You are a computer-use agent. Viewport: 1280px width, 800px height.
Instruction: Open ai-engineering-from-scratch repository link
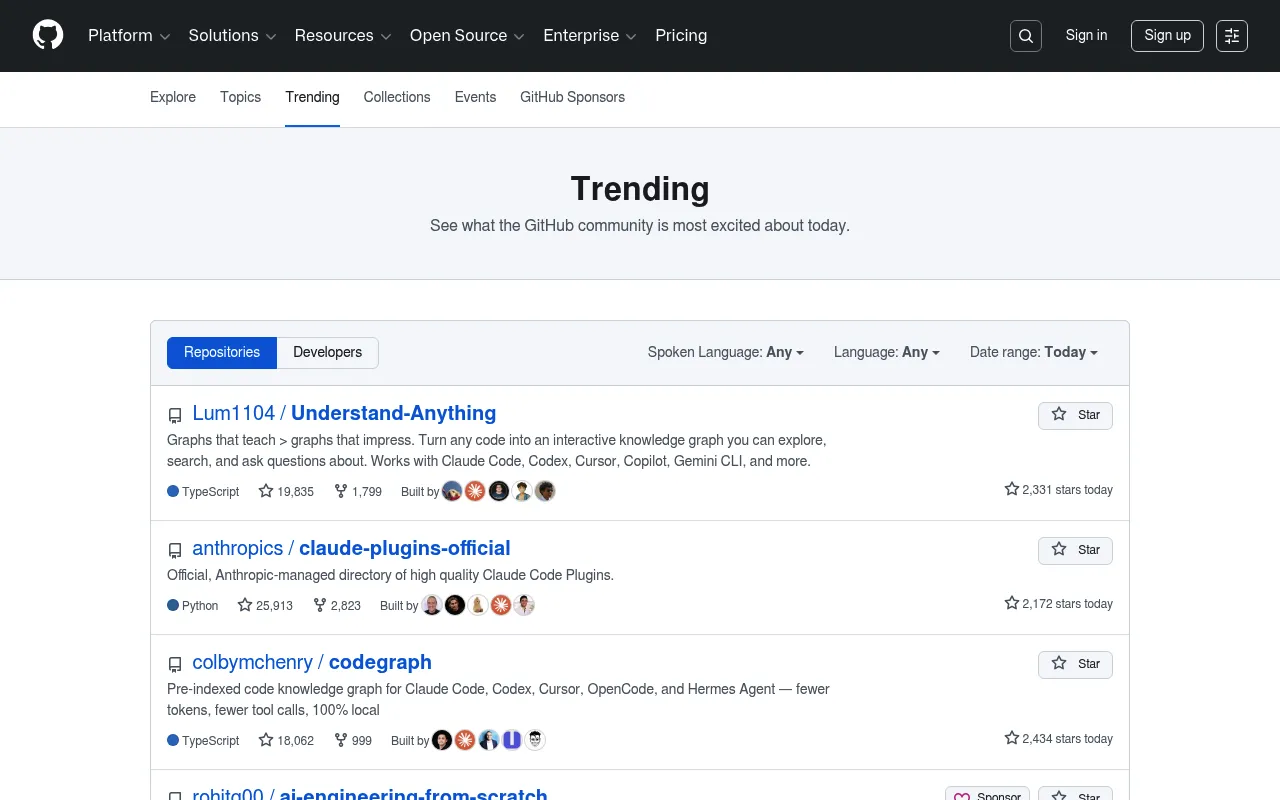pos(370,794)
